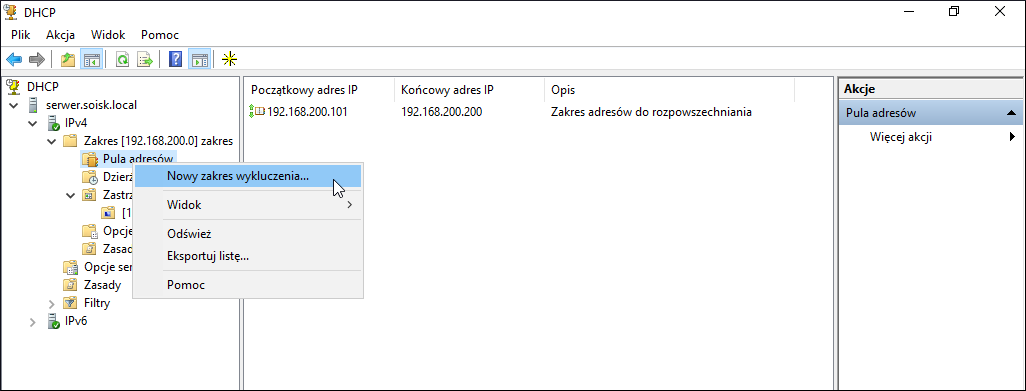Image resolution: width=1026 pixels, height=391 pixels.
Task: Click the green Refresh toolbar icon
Action: (x=122, y=60)
